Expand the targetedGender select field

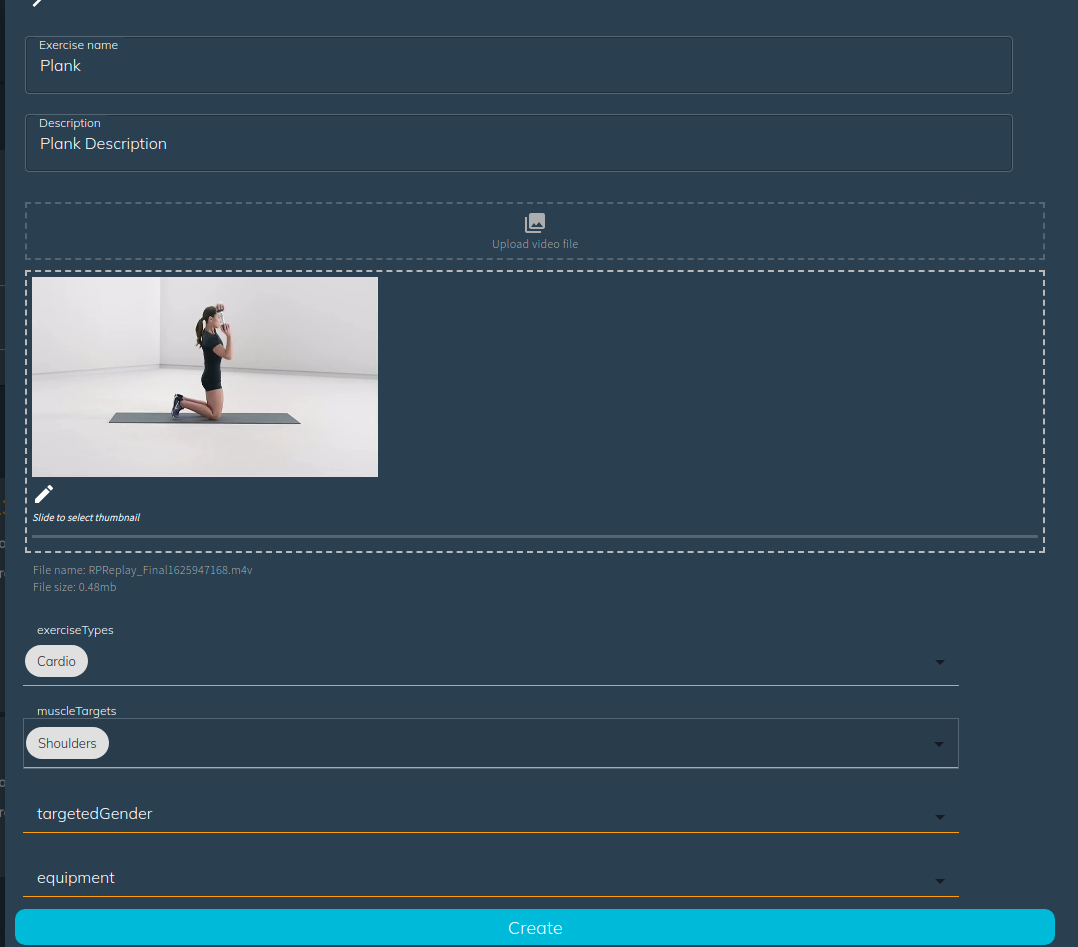pos(491,814)
